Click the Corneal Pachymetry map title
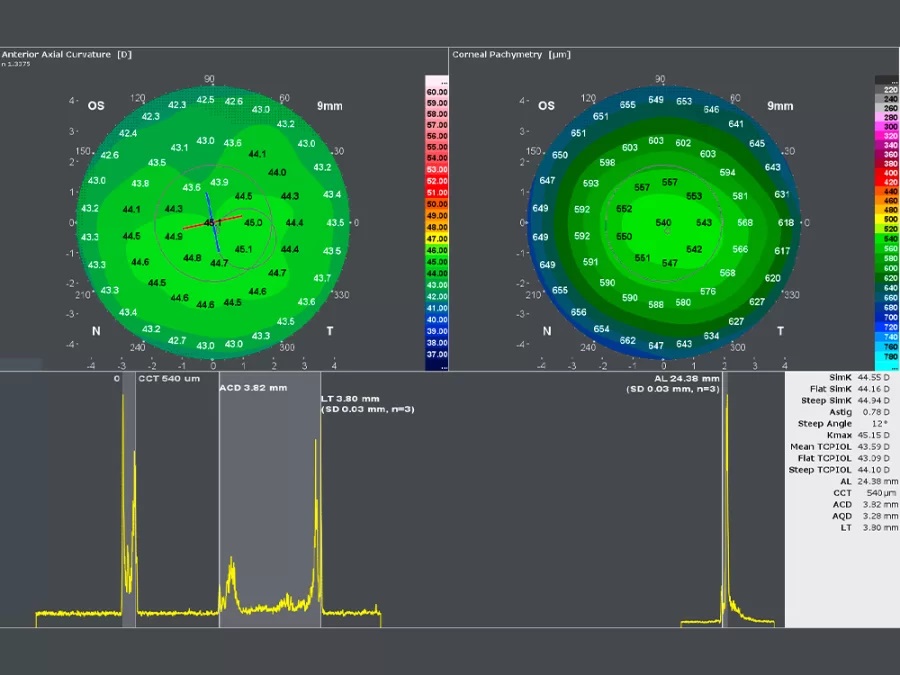The height and width of the screenshot is (675, 900). [511, 54]
